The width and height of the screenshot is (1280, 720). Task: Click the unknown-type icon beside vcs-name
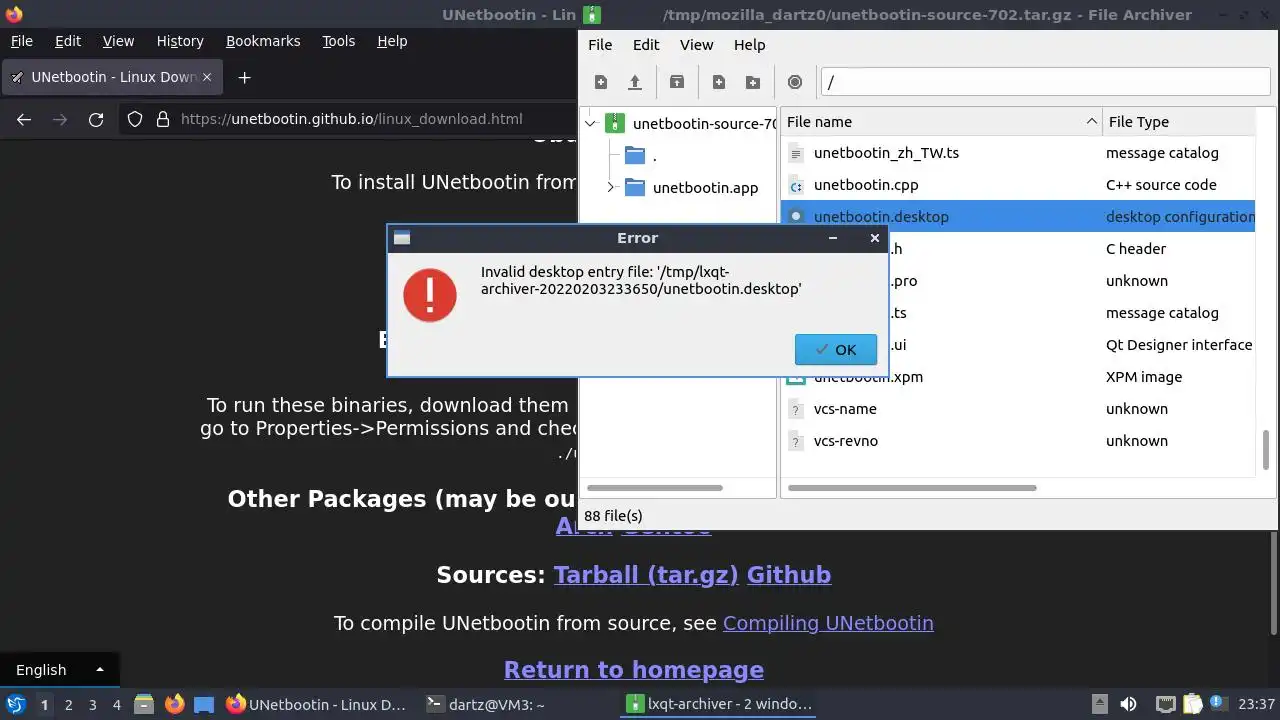coord(796,409)
